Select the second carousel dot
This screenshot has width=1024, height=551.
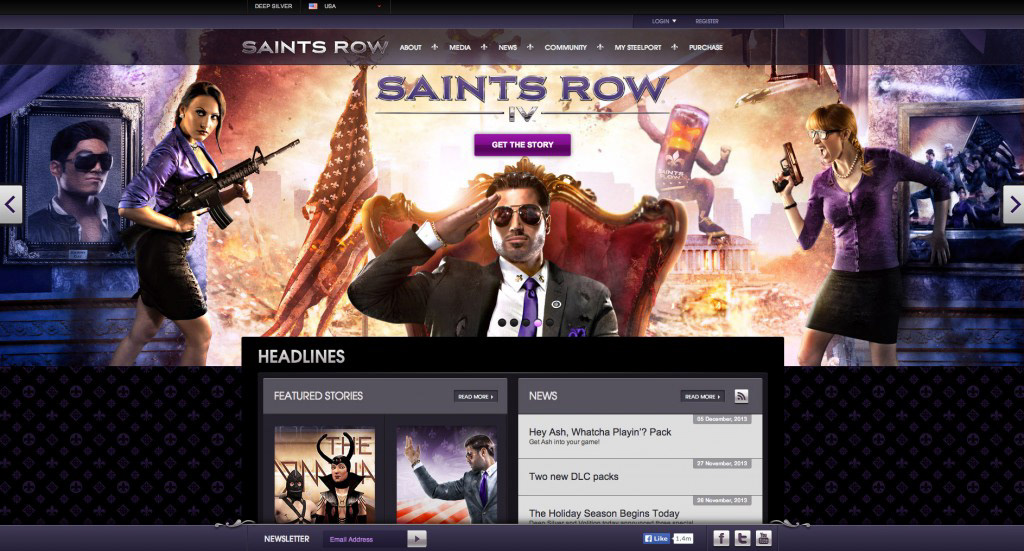click(x=514, y=323)
